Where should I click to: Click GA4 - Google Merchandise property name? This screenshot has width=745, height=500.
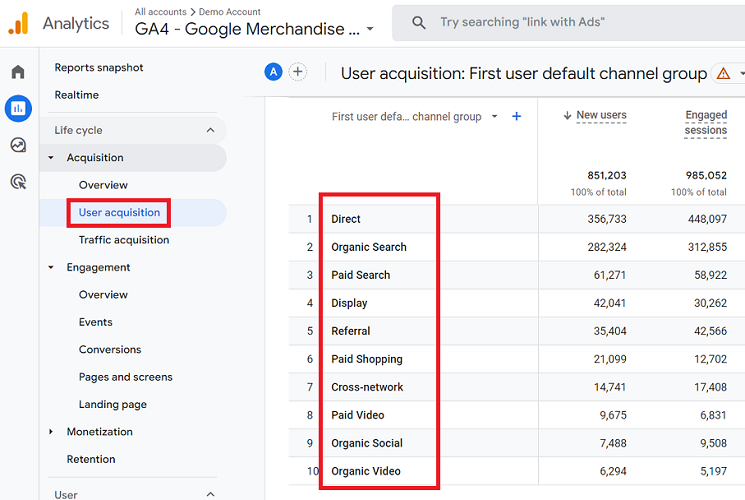[x=247, y=29]
